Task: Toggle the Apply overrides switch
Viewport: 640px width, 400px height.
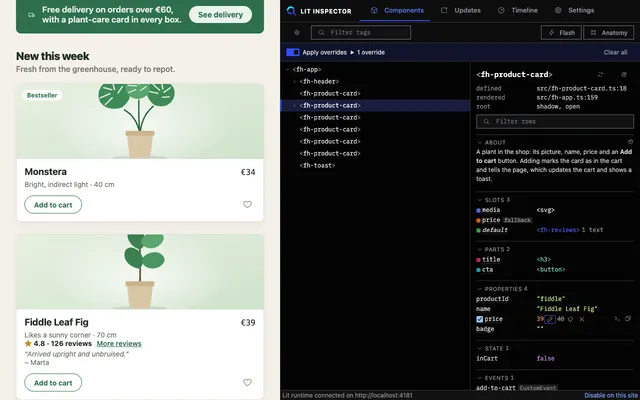Action: (293, 52)
